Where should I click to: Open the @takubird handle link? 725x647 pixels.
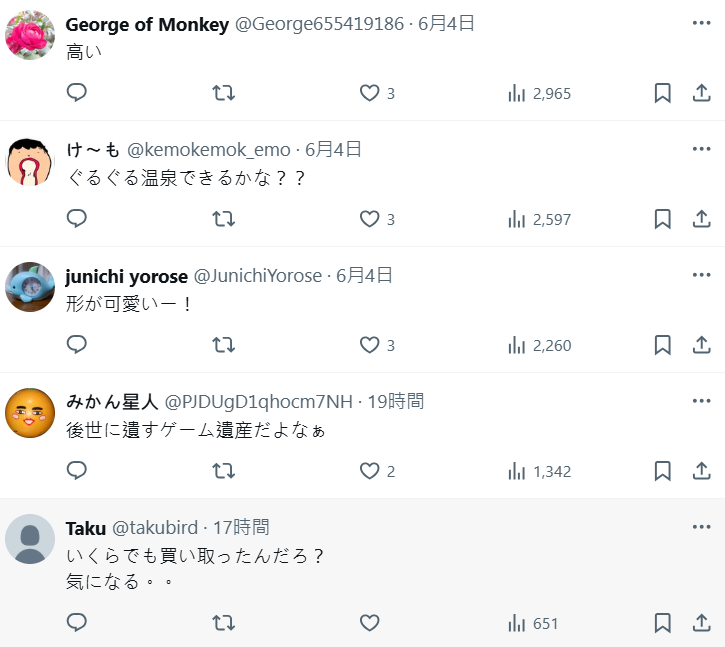pyautogui.click(x=154, y=527)
